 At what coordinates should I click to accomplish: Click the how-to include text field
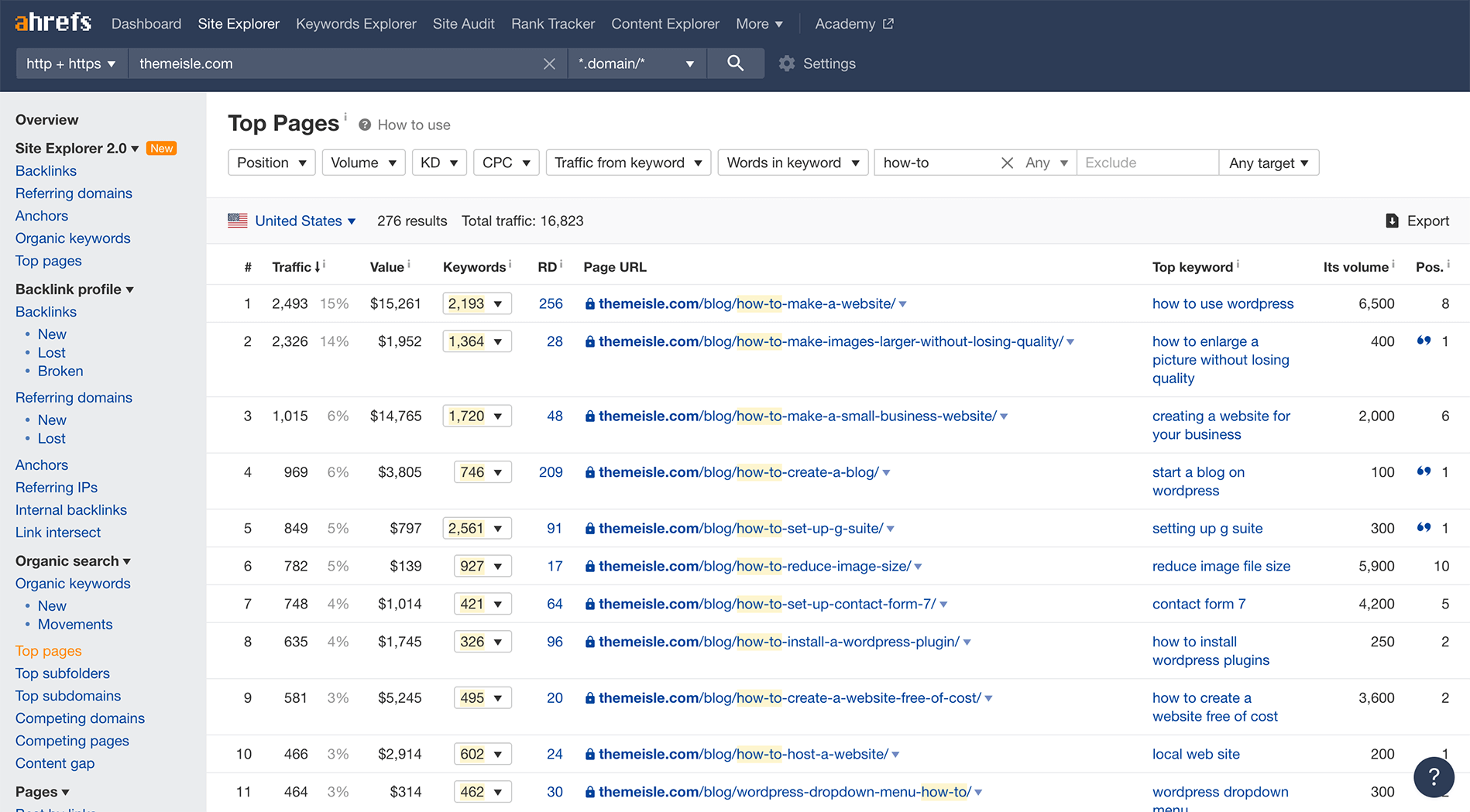(936, 163)
